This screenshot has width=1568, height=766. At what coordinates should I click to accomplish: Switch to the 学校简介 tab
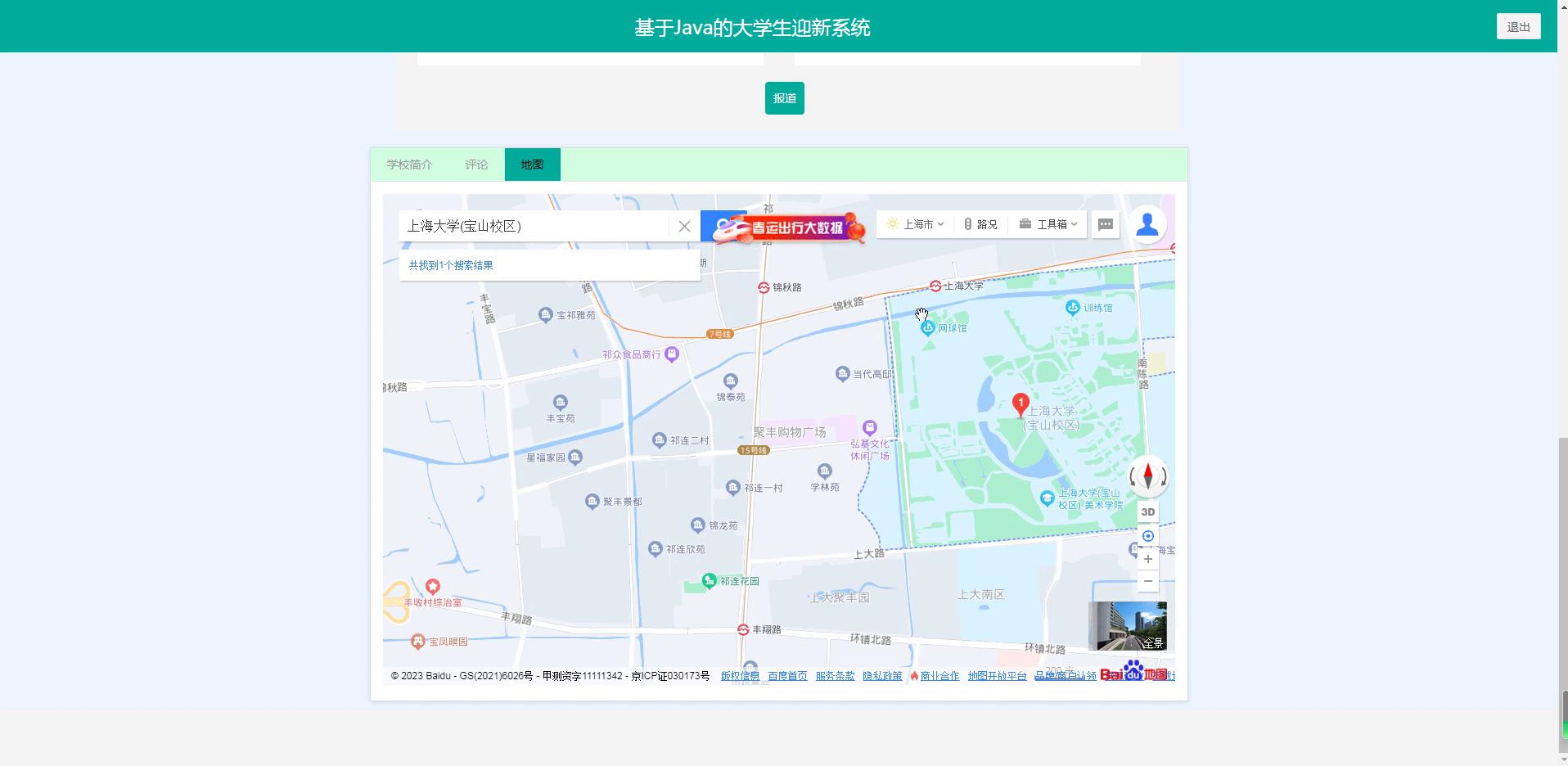(x=409, y=164)
